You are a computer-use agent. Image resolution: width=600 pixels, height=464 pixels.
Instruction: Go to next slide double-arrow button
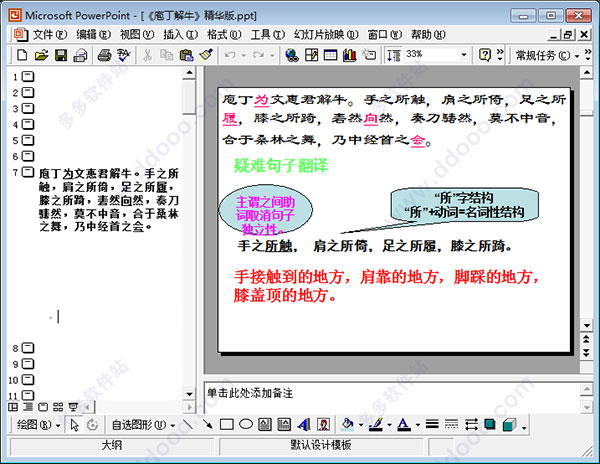(x=586, y=352)
